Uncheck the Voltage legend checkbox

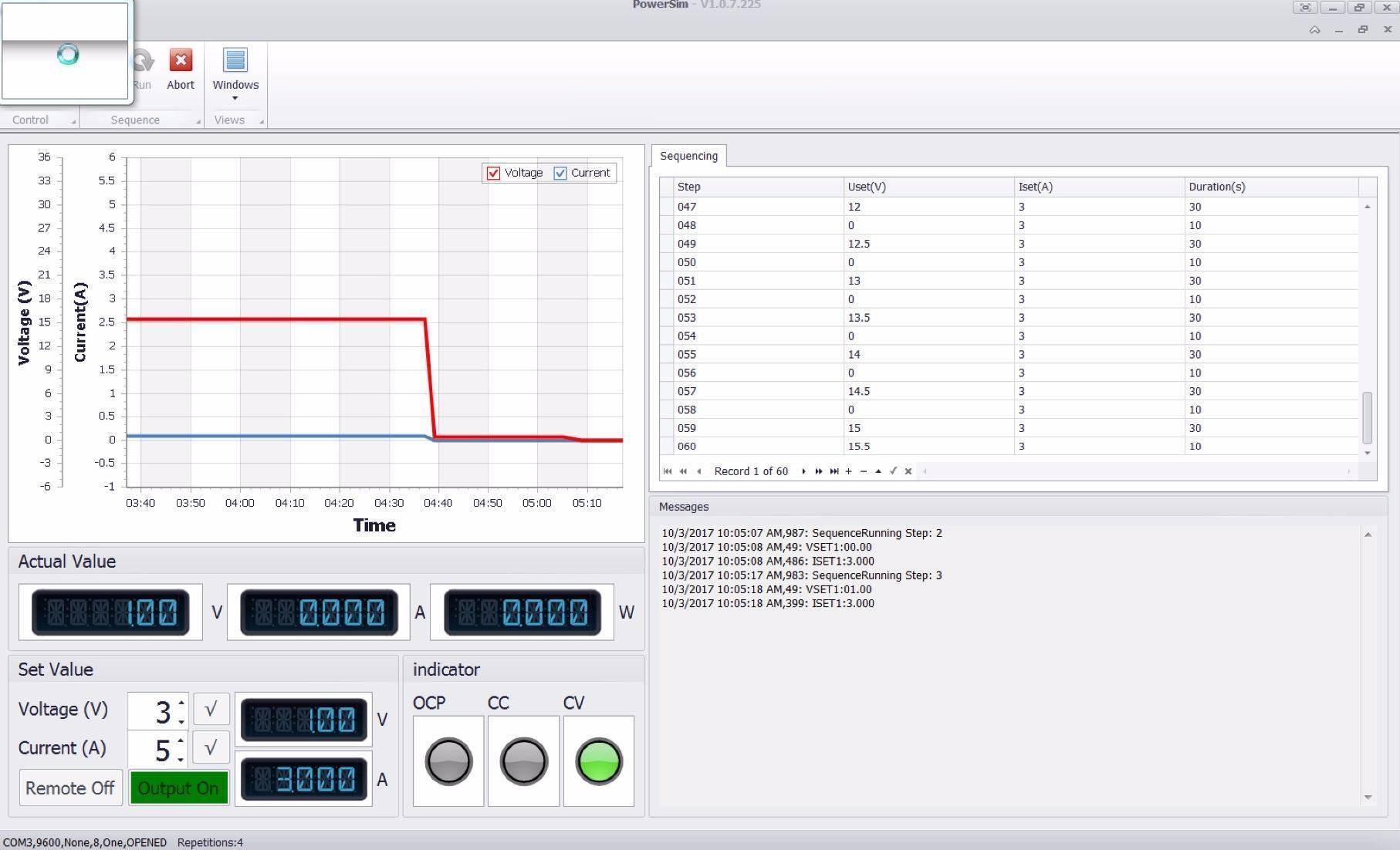(494, 173)
